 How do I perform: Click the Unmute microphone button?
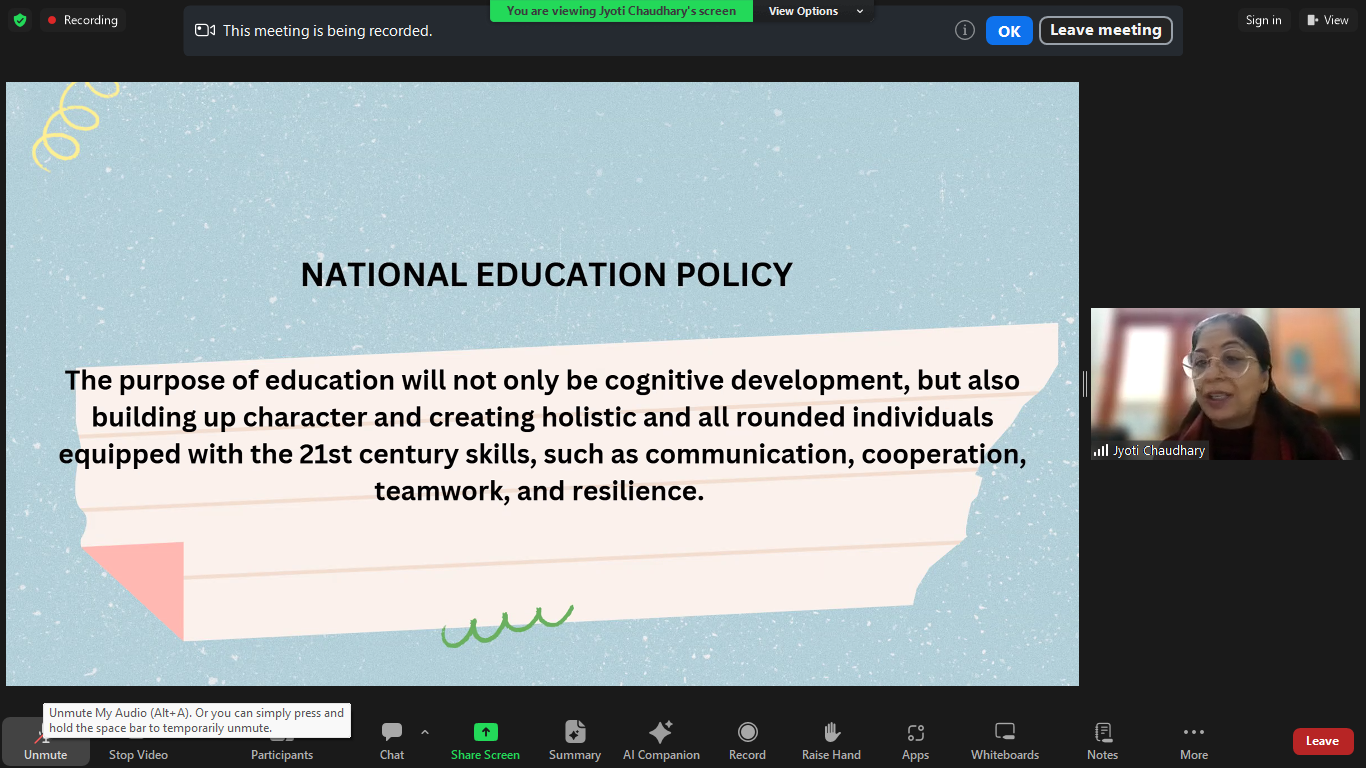[45, 743]
